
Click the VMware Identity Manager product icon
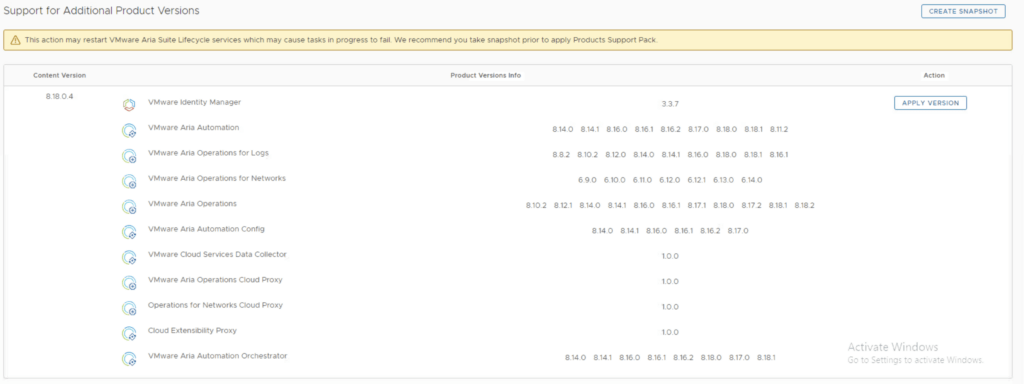[x=129, y=104]
